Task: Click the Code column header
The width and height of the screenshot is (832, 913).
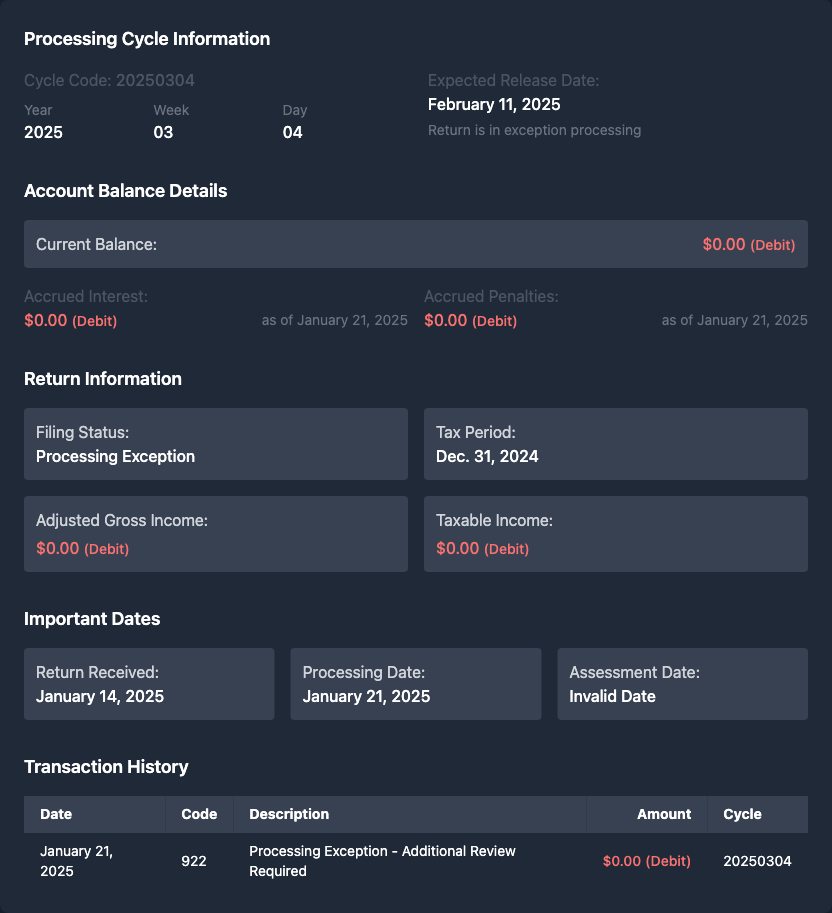Action: click(x=199, y=814)
